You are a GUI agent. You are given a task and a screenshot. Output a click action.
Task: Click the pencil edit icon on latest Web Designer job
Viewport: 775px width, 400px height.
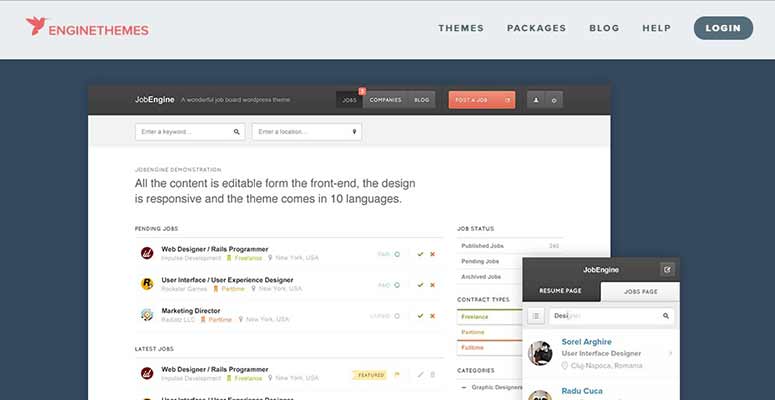point(420,375)
